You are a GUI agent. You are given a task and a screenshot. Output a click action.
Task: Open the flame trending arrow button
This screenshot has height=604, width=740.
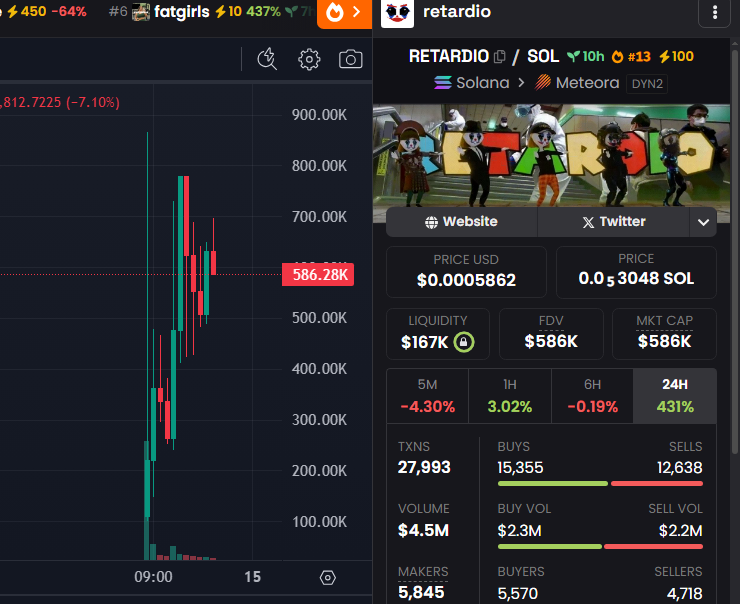coord(345,13)
